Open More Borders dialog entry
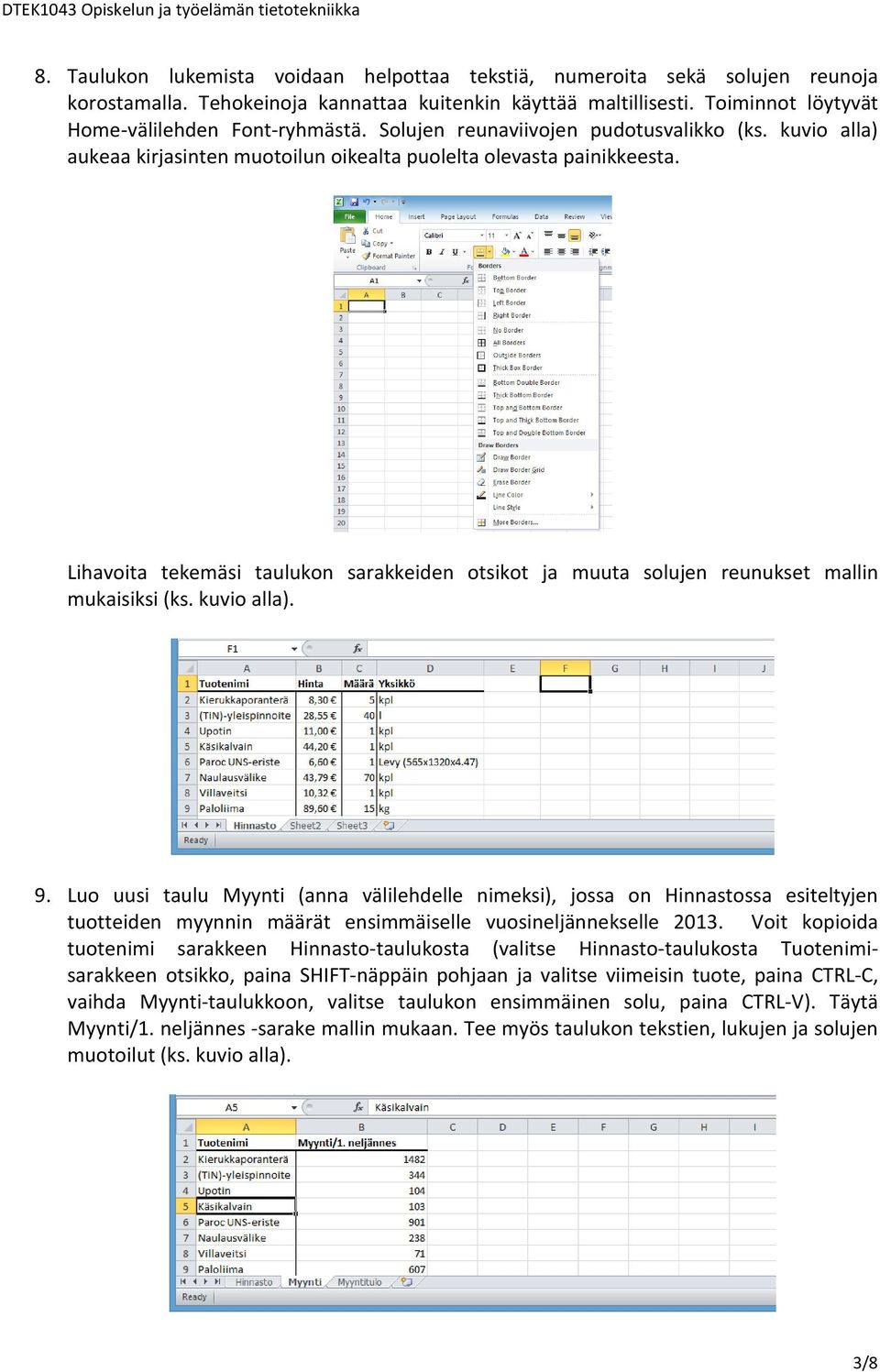Viewport: 880px width, 1372px height. click(536, 522)
